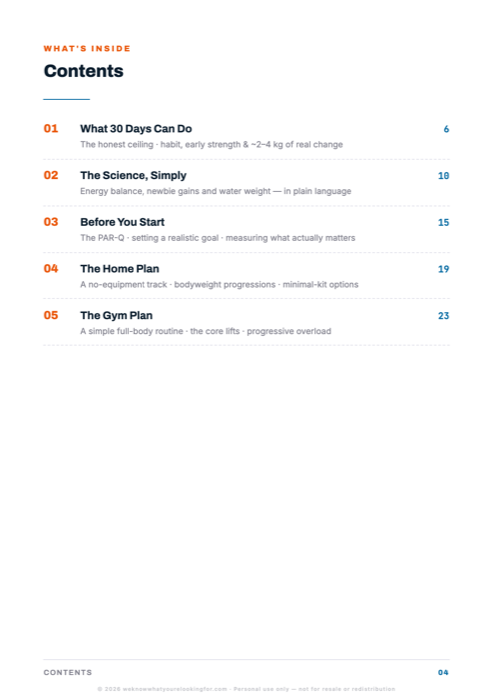Viewport: 493px width, 700px height.
Task: Click the Energy balance description line
Action: coord(216,191)
